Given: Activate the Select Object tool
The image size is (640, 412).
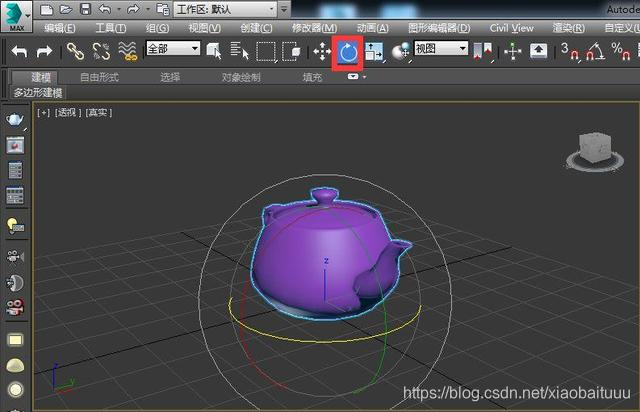Looking at the screenshot, I should (213, 51).
